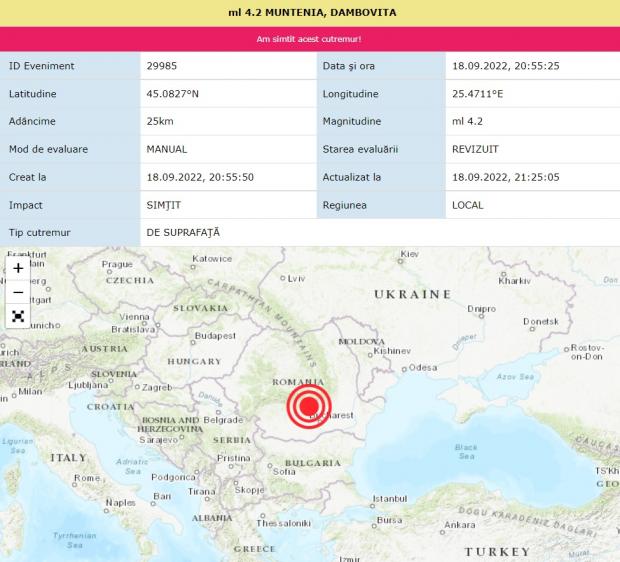
Task: Click the 'Creat la' label cell
Action: pos(70,177)
